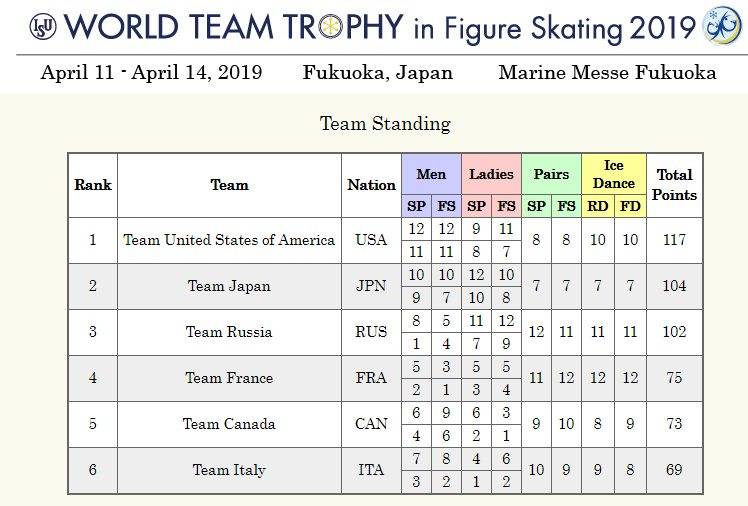748x506 pixels.
Task: Select the FD column under Ice Dance
Action: (x=629, y=206)
